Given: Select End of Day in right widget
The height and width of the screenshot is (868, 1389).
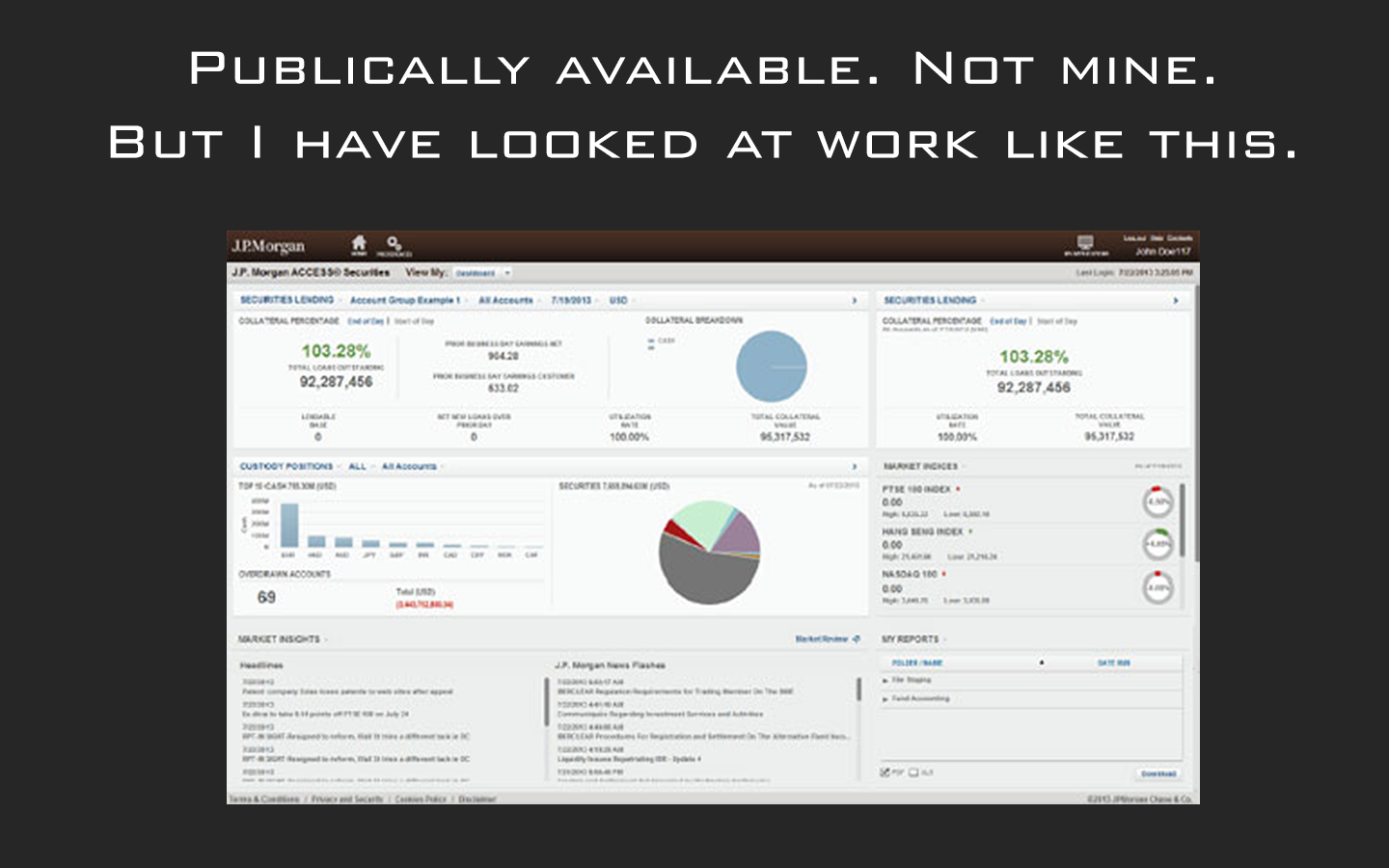Looking at the screenshot, I should click(1008, 321).
